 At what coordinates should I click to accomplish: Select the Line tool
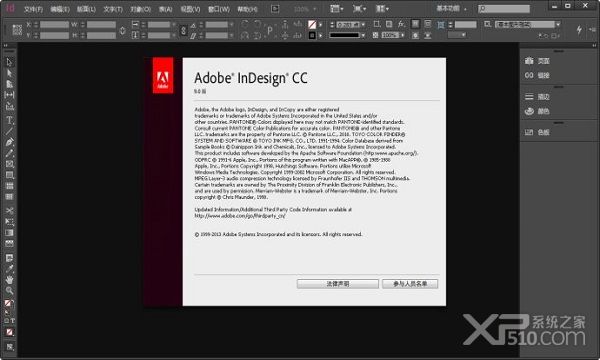[10, 131]
